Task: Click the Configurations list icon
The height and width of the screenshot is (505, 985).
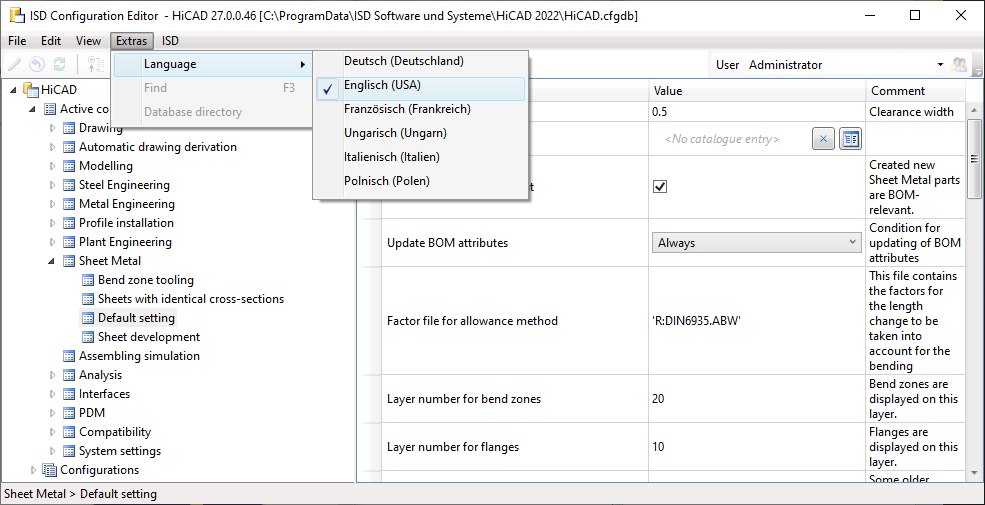Action: 49,470
